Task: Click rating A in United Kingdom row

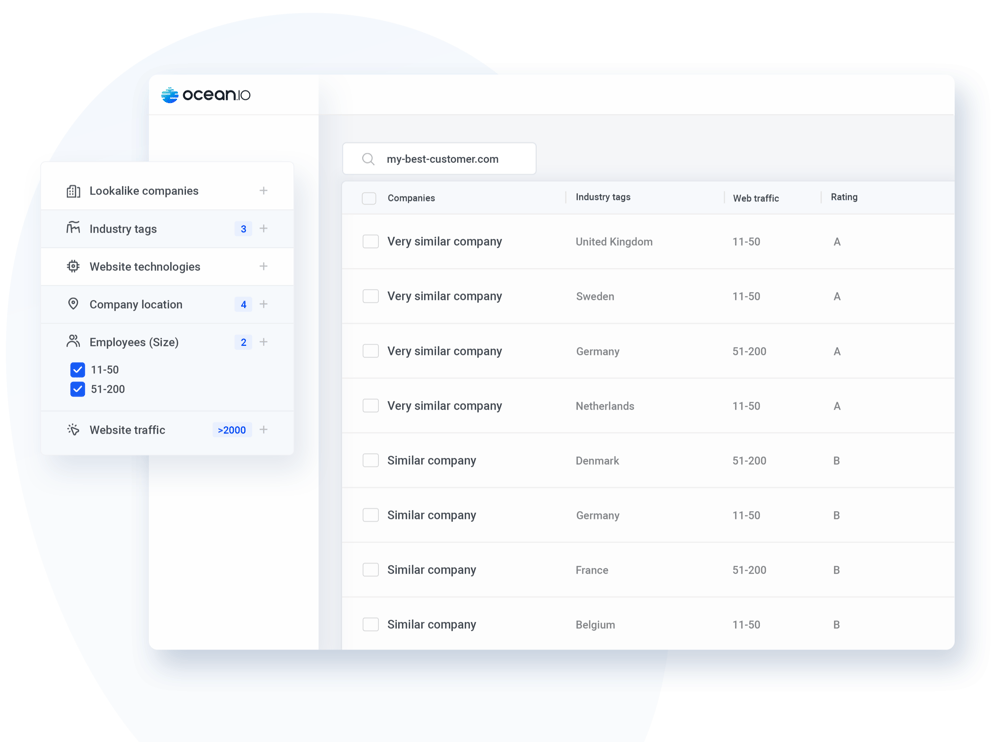Action: [837, 242]
